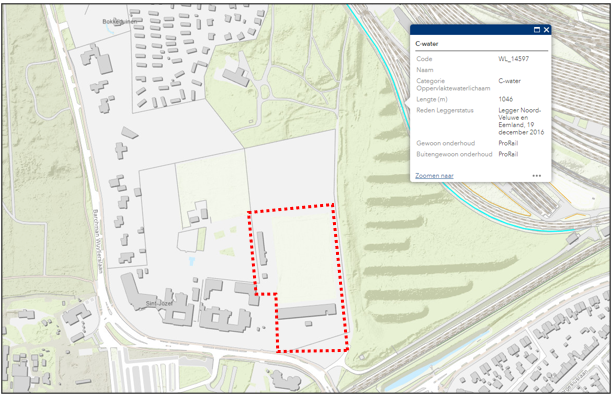Screen dimensions: 614x395
Task: Click the Bokkeduinen map label
Action: (120, 22)
